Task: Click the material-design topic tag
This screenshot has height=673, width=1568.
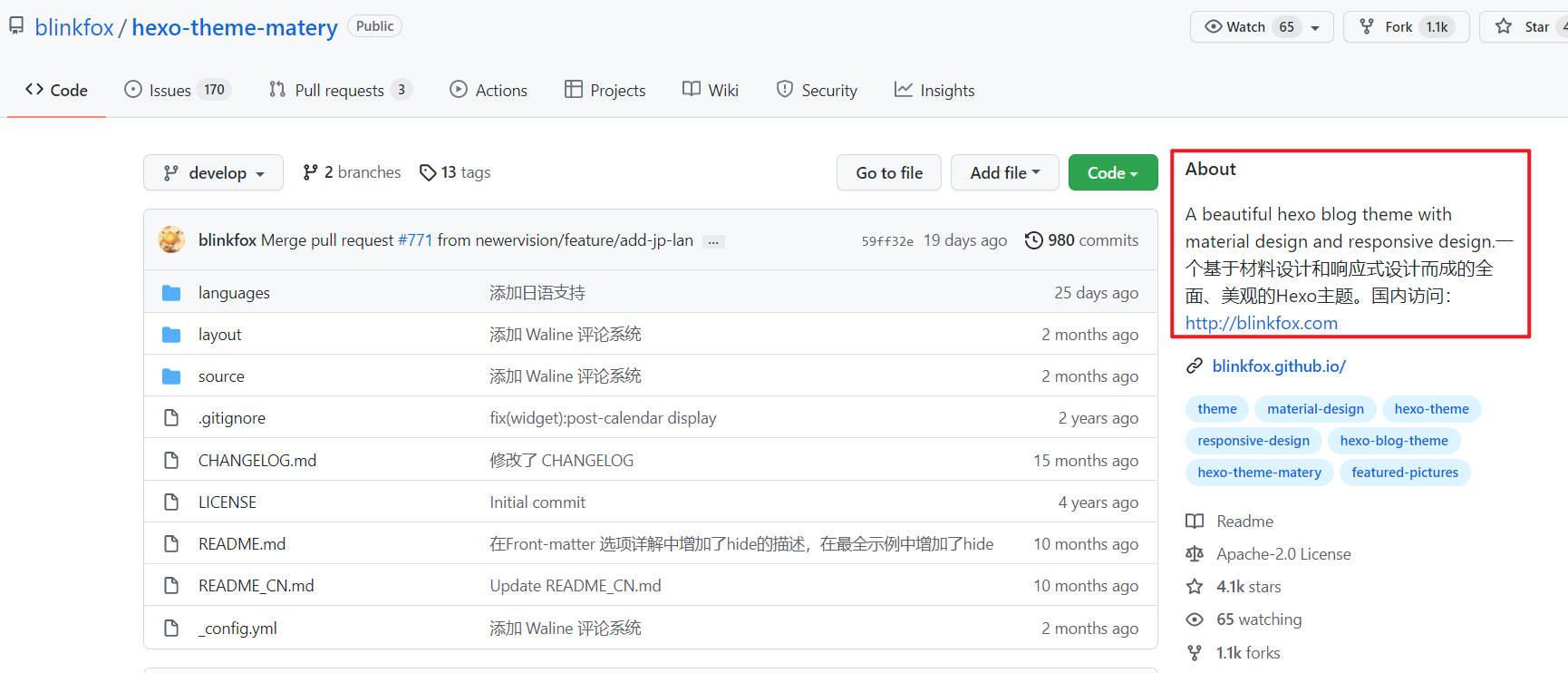Action: 1316,409
